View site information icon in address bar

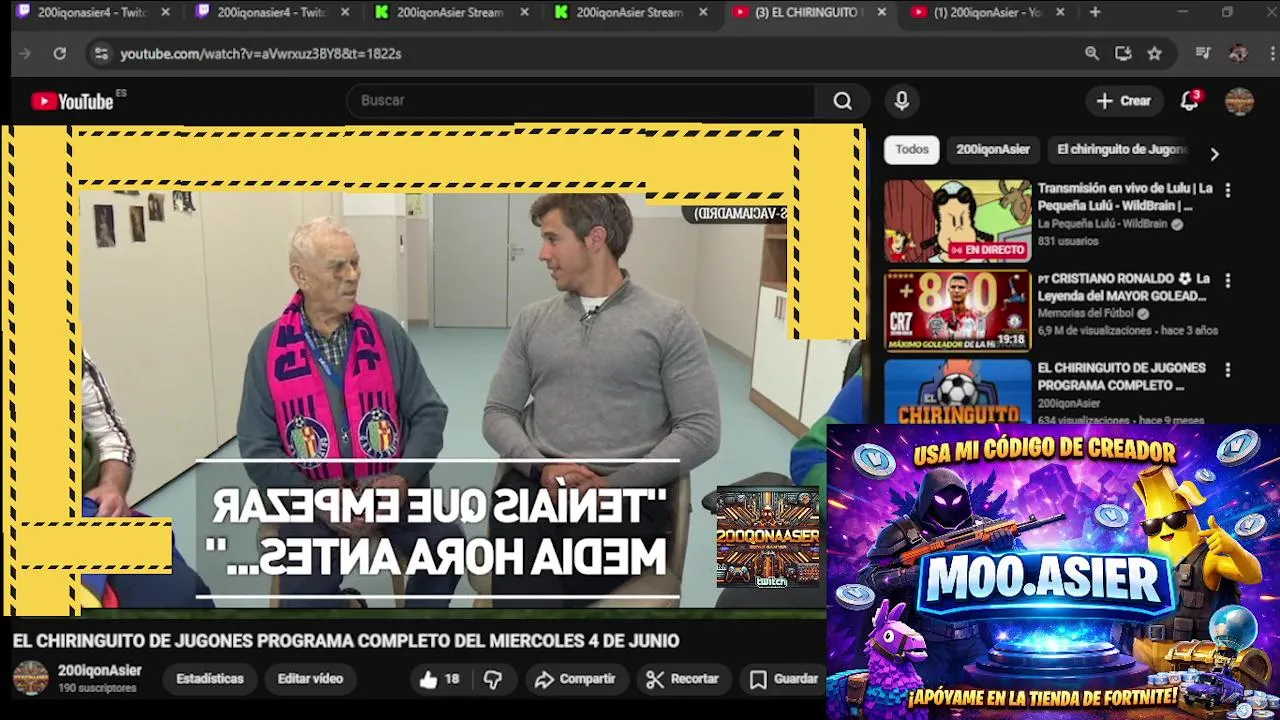(x=100, y=54)
